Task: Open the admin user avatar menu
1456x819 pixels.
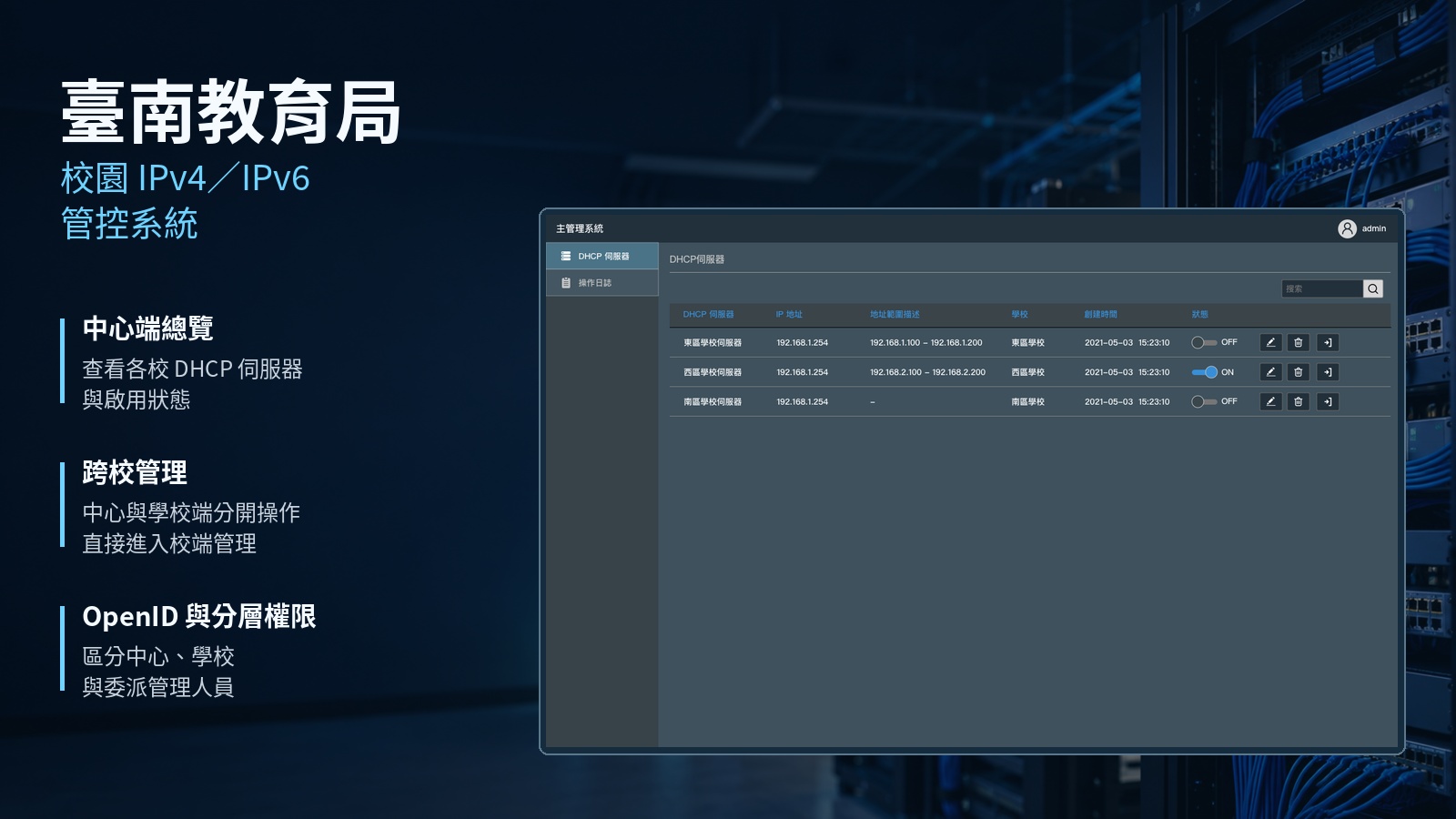Action: tap(1347, 228)
